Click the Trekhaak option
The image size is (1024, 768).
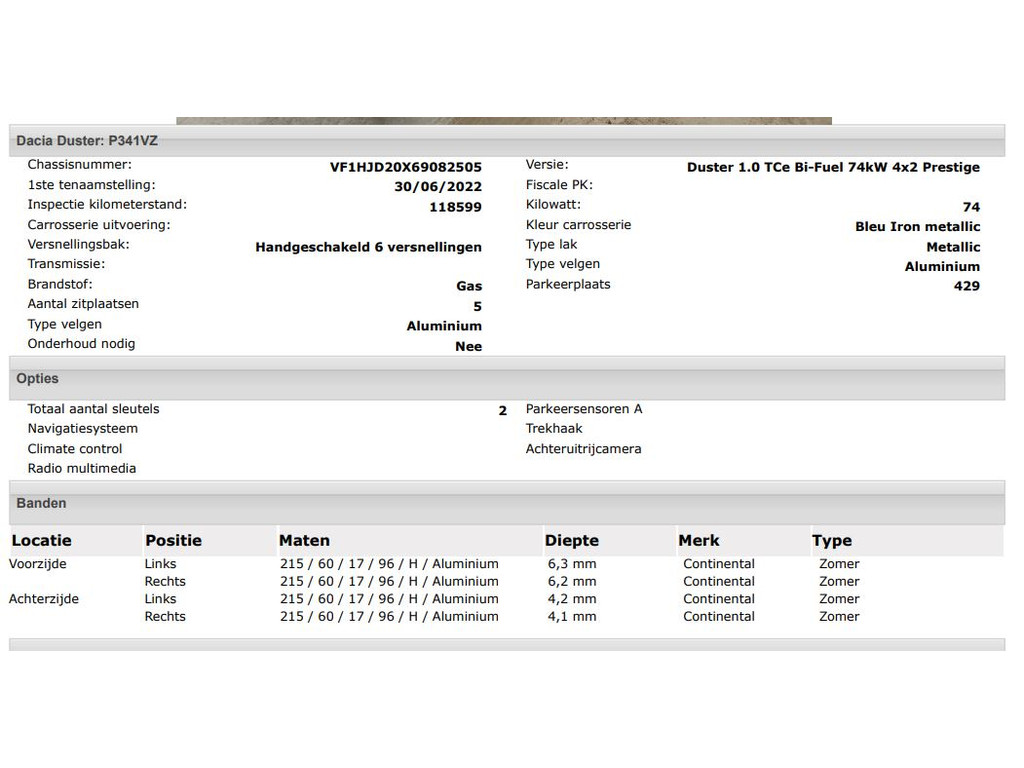(554, 428)
